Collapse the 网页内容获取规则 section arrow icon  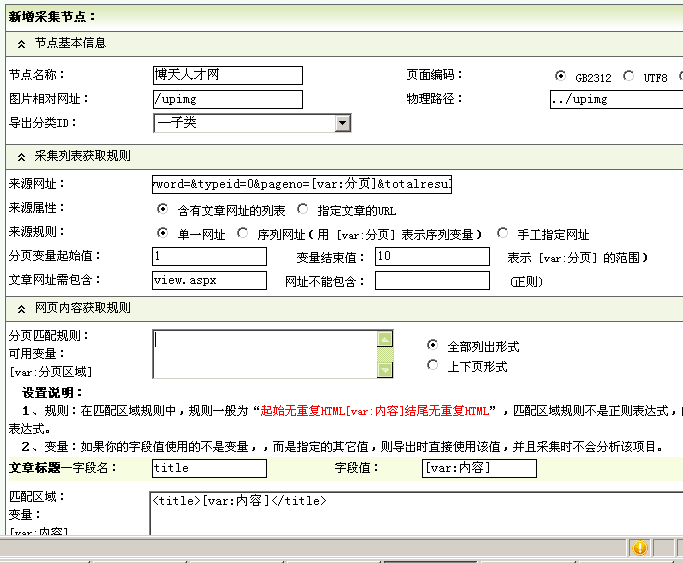pos(21,306)
